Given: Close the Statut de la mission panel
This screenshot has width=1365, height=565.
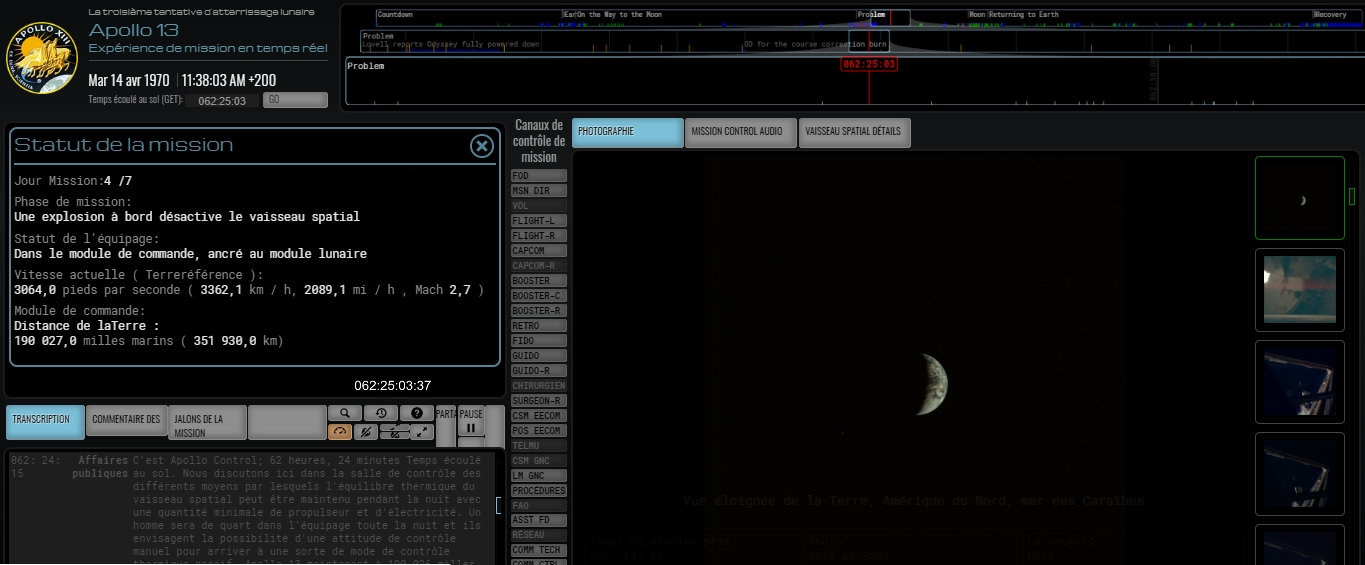Looking at the screenshot, I should pos(482,146).
